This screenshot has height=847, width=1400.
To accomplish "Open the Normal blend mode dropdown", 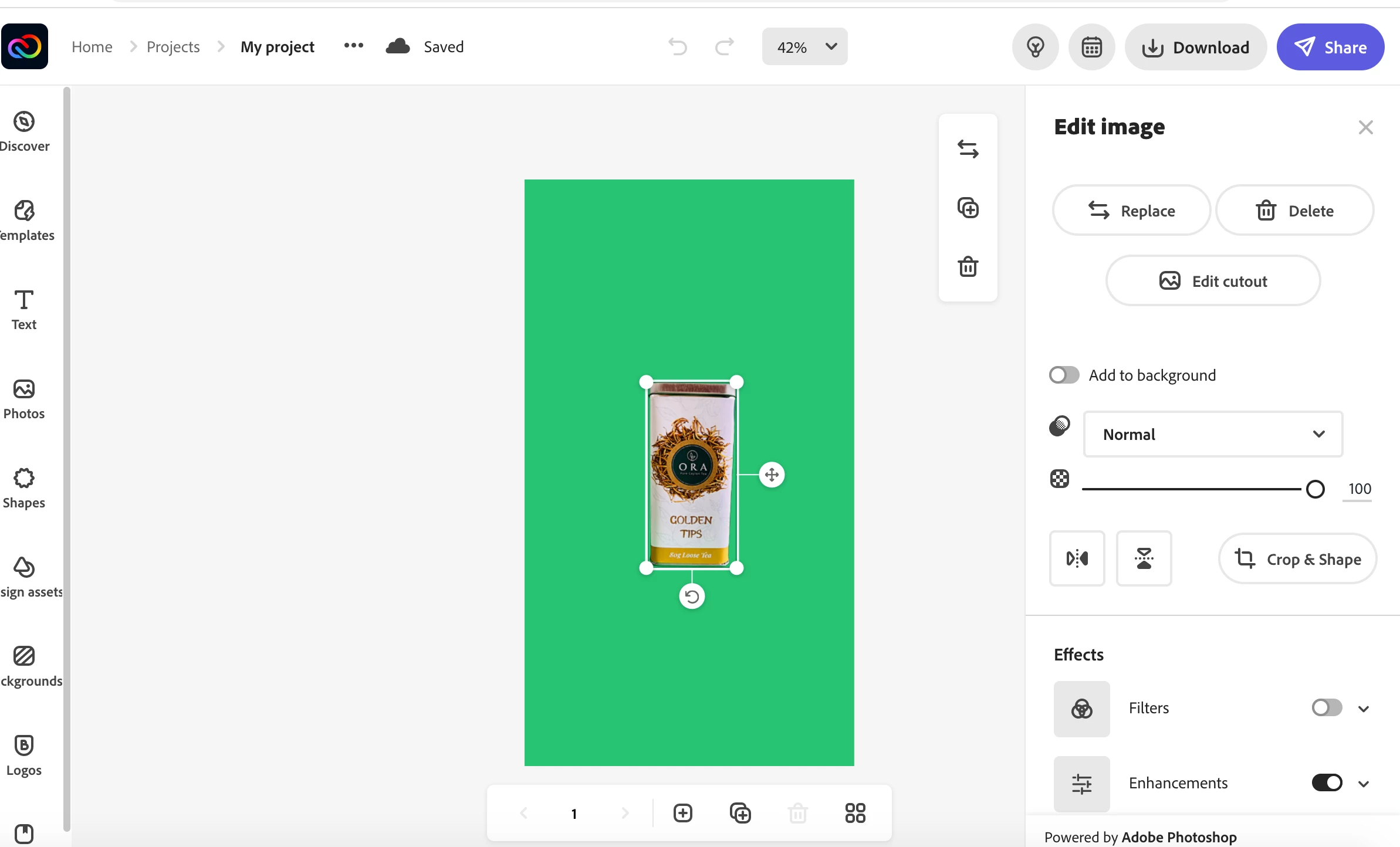I will point(1213,434).
